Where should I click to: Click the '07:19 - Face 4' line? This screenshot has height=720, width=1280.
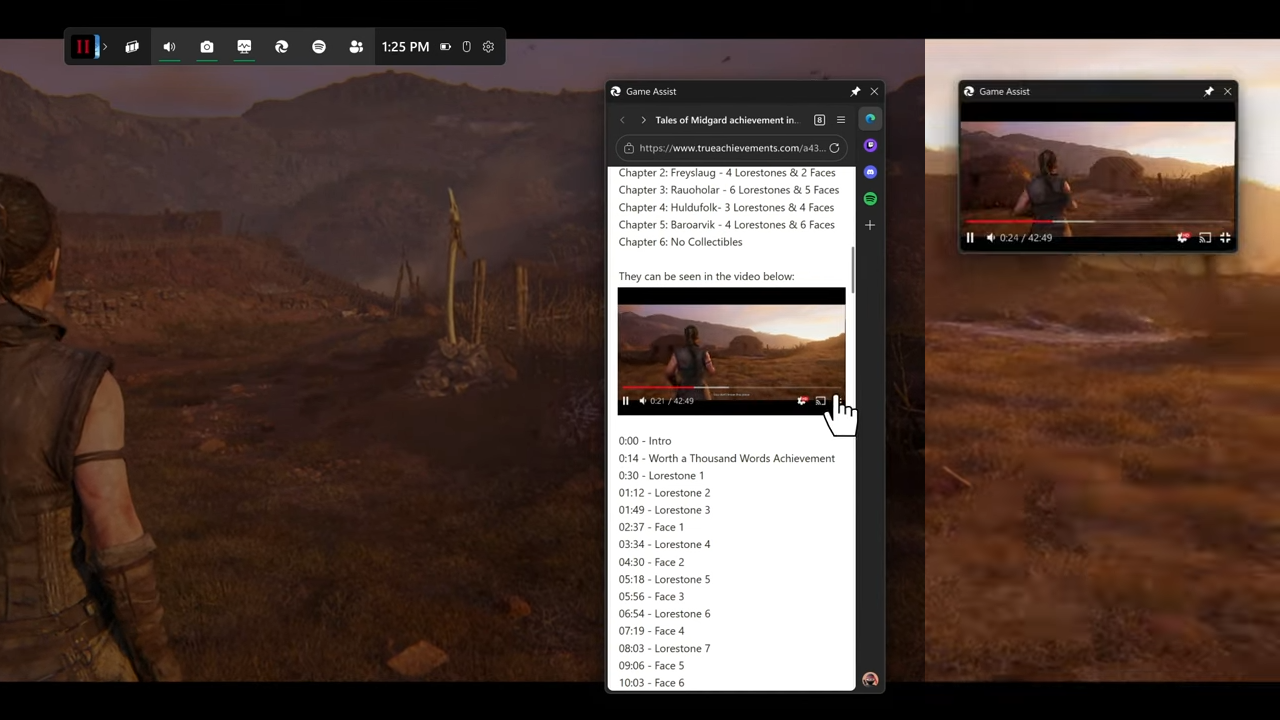pos(651,631)
